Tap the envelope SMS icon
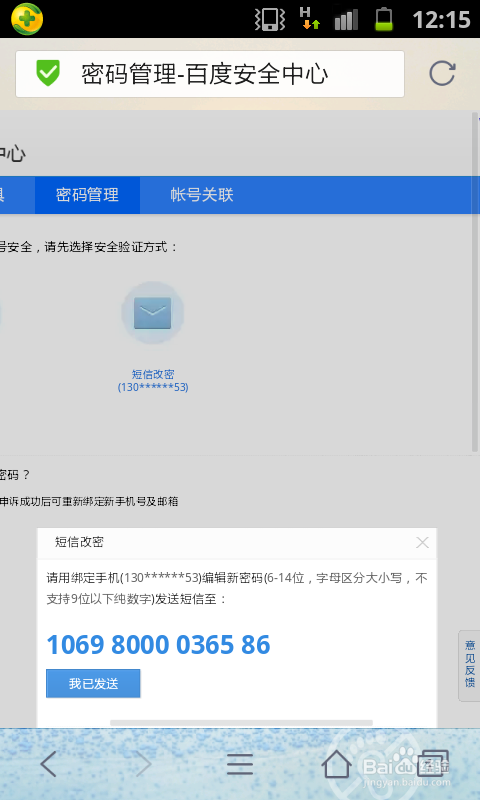 (153, 313)
